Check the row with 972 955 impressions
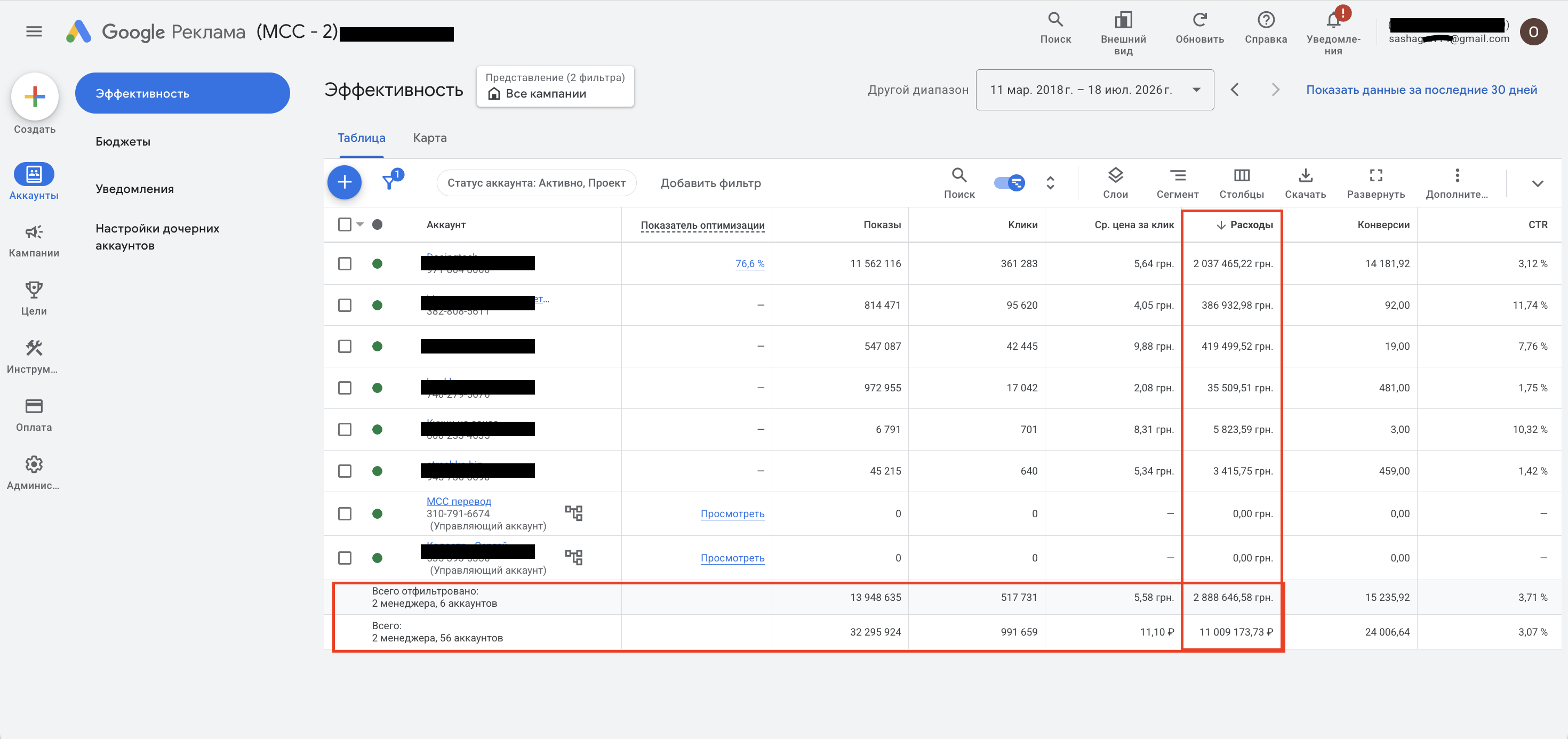Image resolution: width=1568 pixels, height=739 pixels. coord(345,388)
